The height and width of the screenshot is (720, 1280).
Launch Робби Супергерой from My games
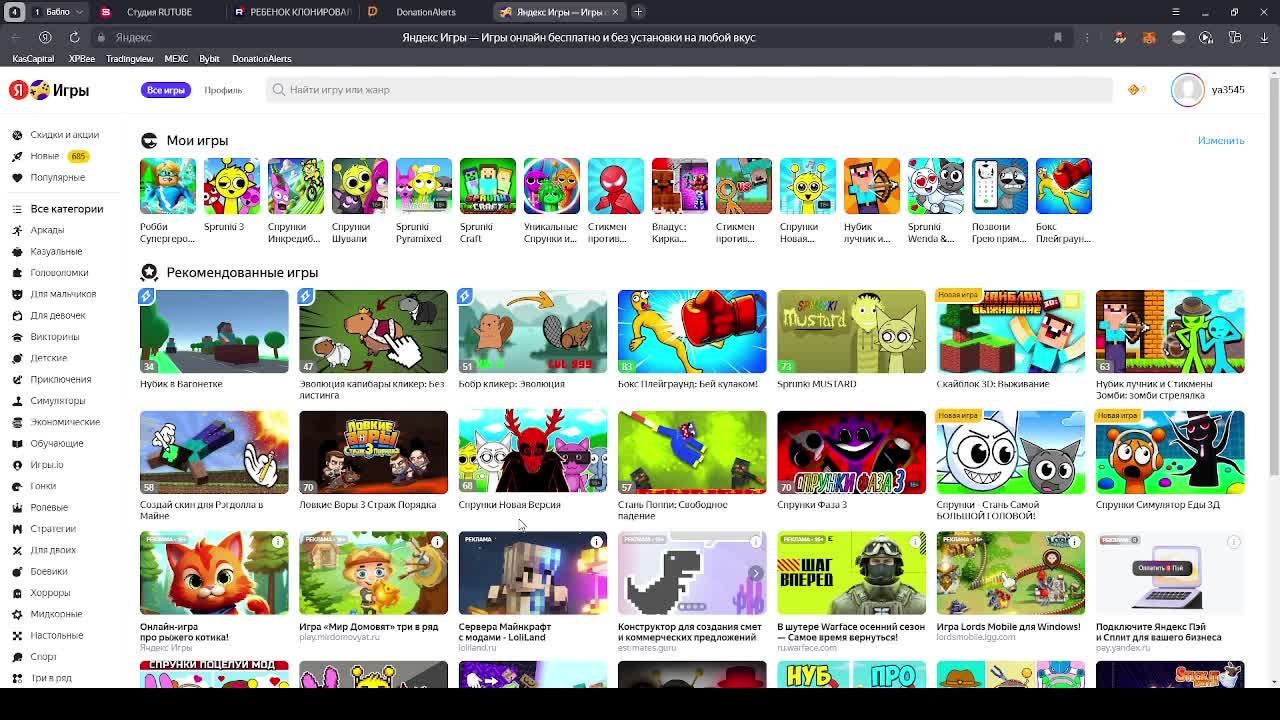pyautogui.click(x=168, y=186)
